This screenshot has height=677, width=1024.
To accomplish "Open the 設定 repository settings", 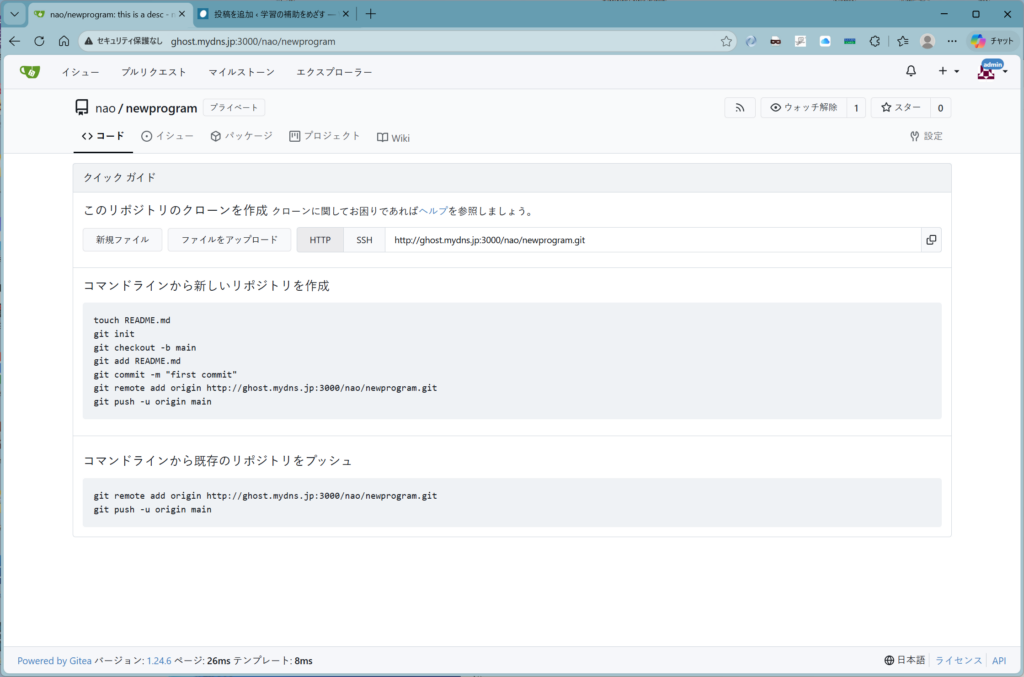I will pyautogui.click(x=926, y=136).
